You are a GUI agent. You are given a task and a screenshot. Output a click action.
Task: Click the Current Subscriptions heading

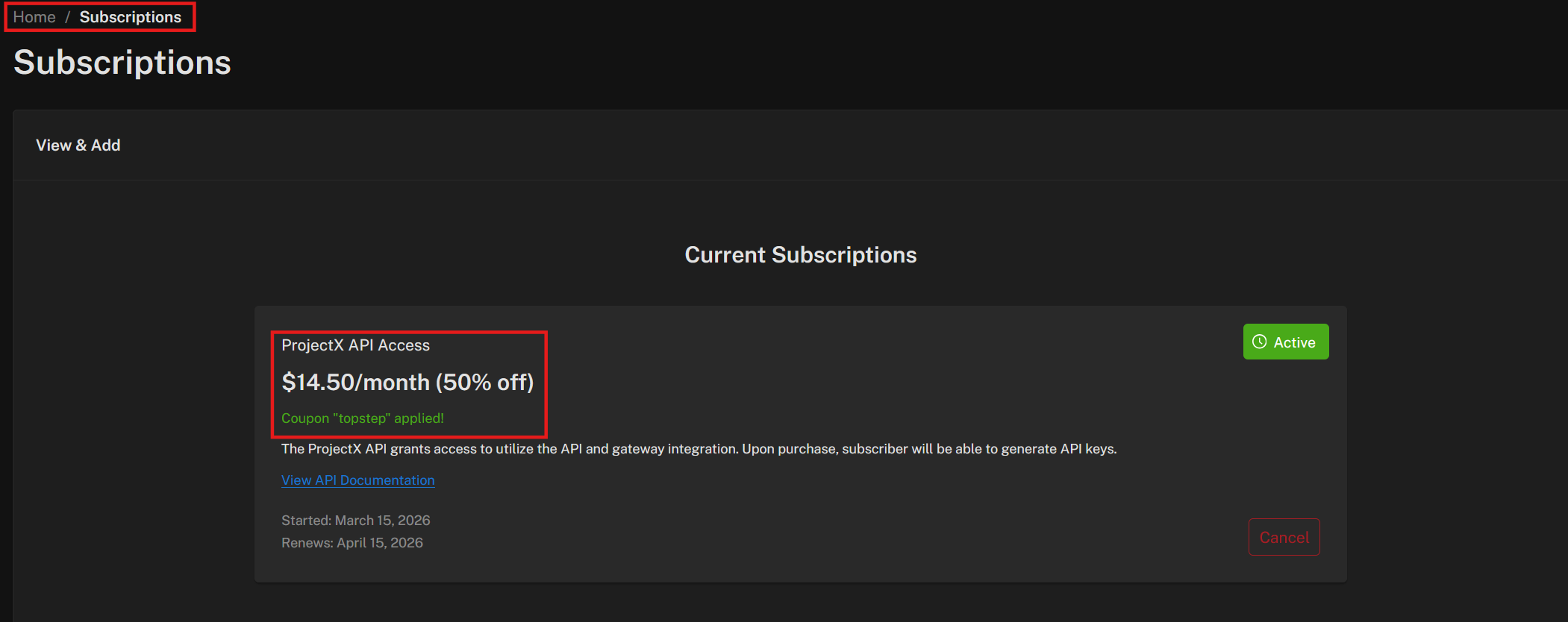click(800, 254)
